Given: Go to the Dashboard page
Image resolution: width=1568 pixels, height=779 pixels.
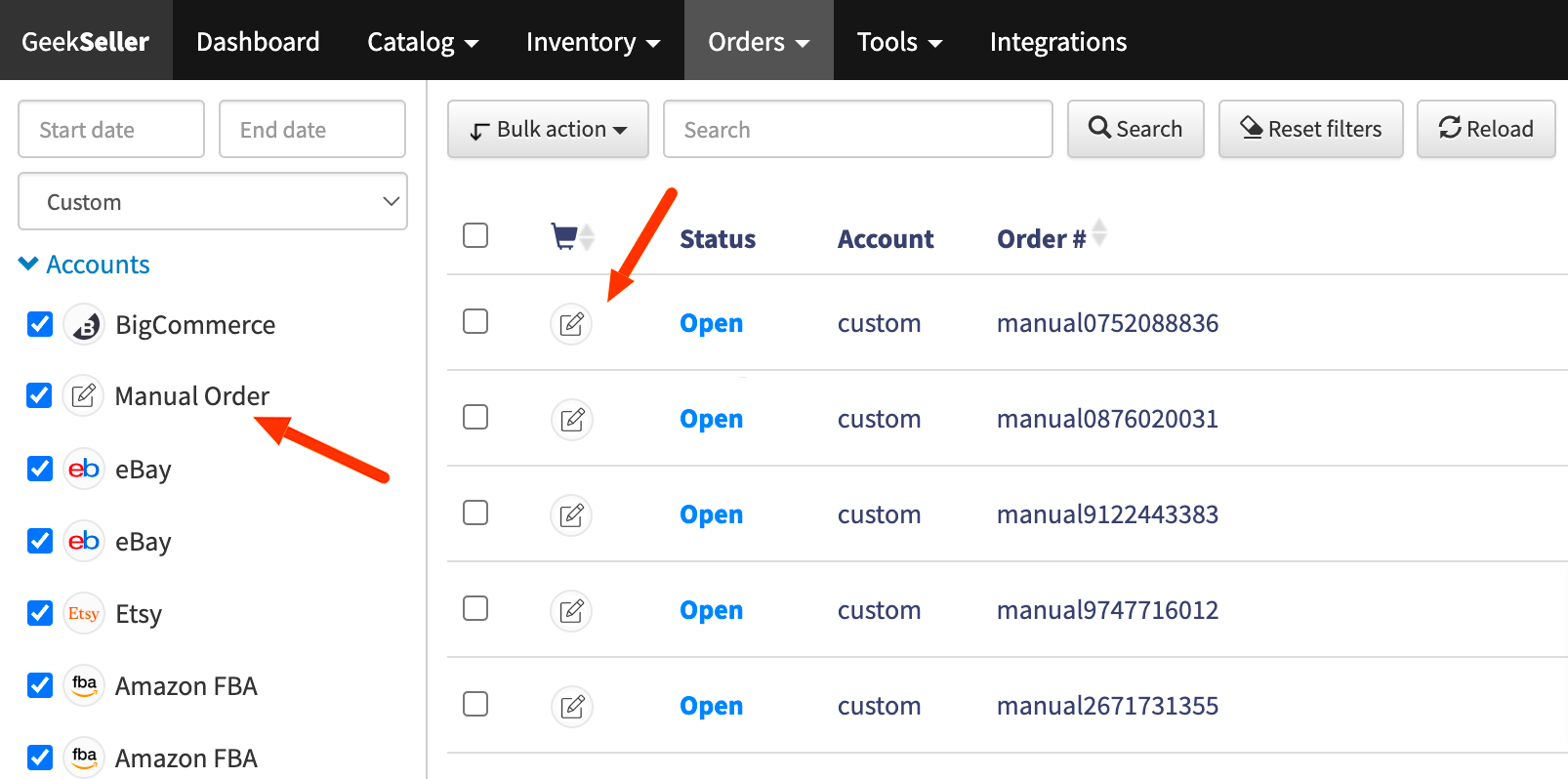Looking at the screenshot, I should (258, 41).
